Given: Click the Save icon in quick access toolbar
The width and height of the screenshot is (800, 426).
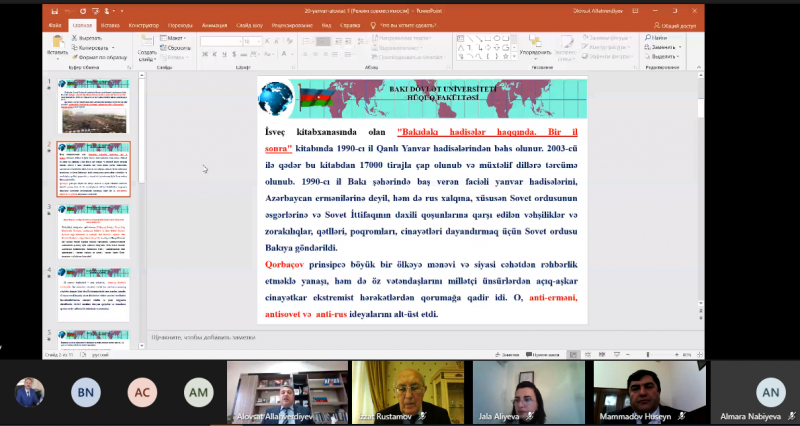Looking at the screenshot, I should (x=55, y=10).
